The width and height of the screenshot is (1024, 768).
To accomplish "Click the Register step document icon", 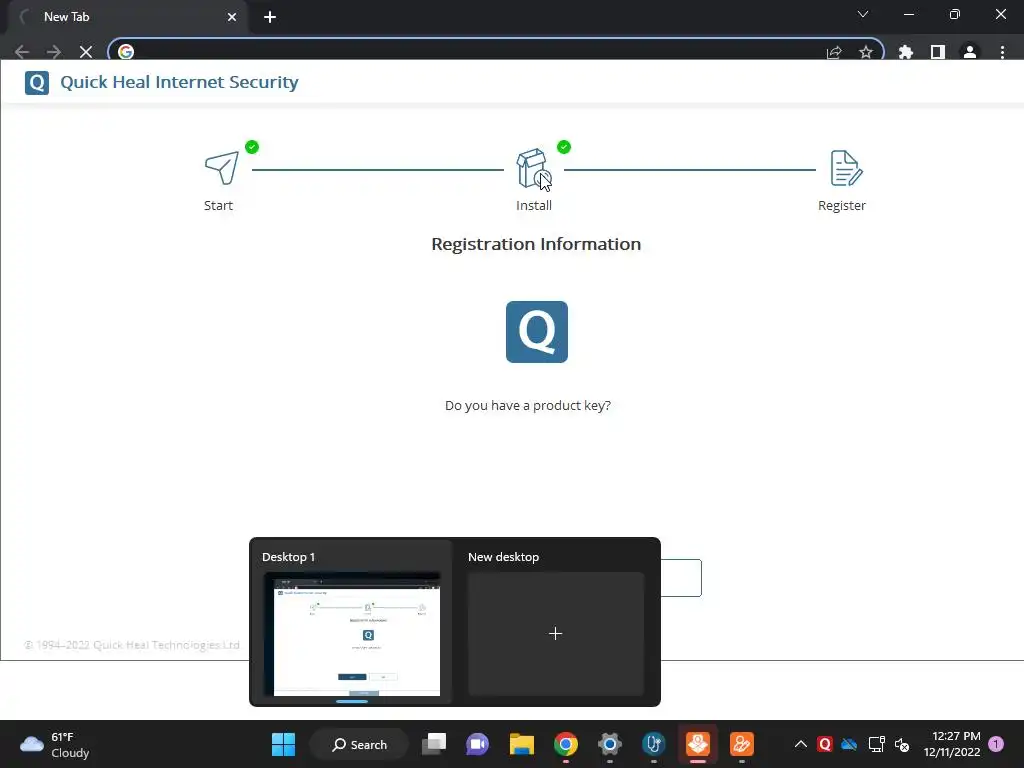I will [846, 168].
